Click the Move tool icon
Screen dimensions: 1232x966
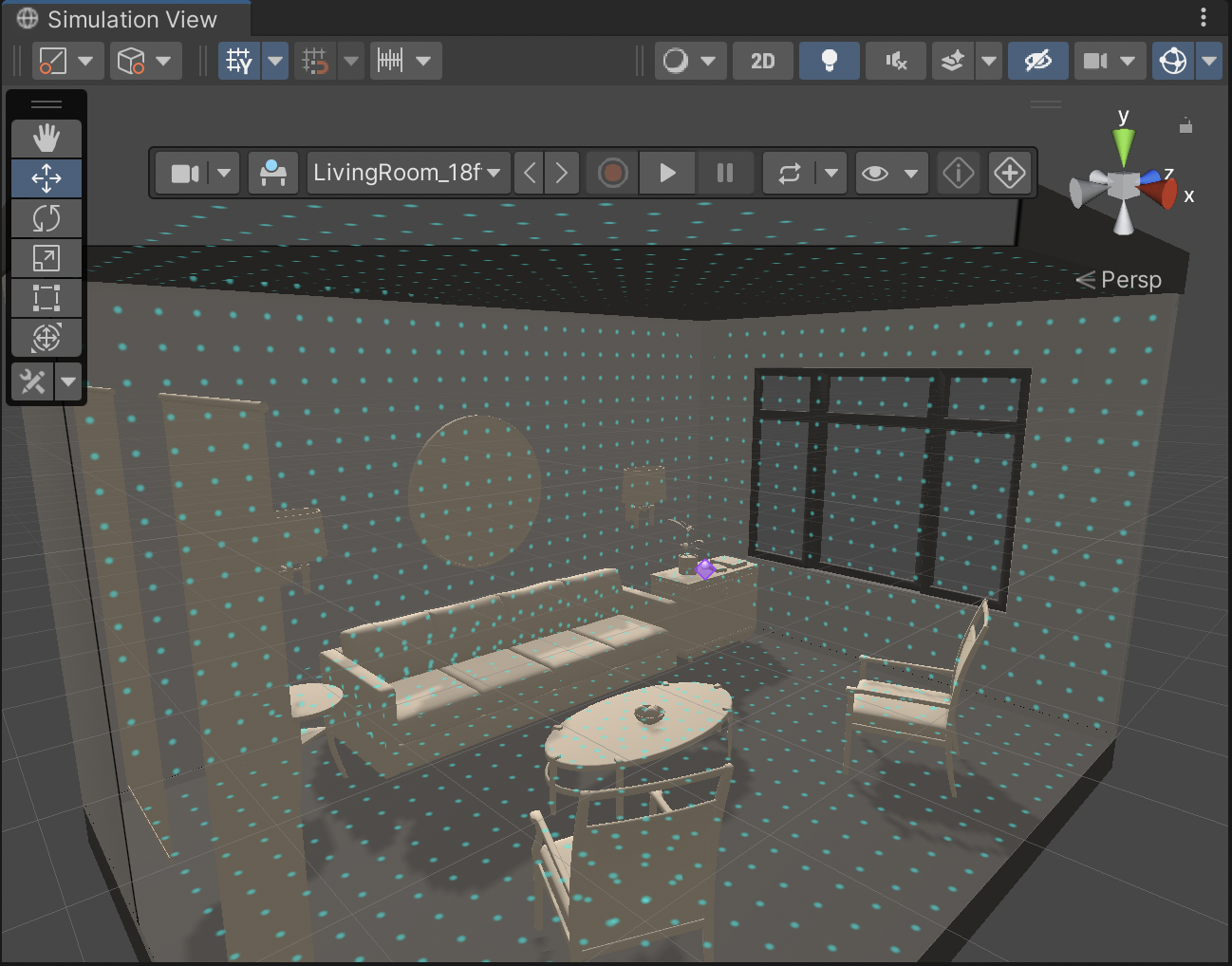(46, 178)
